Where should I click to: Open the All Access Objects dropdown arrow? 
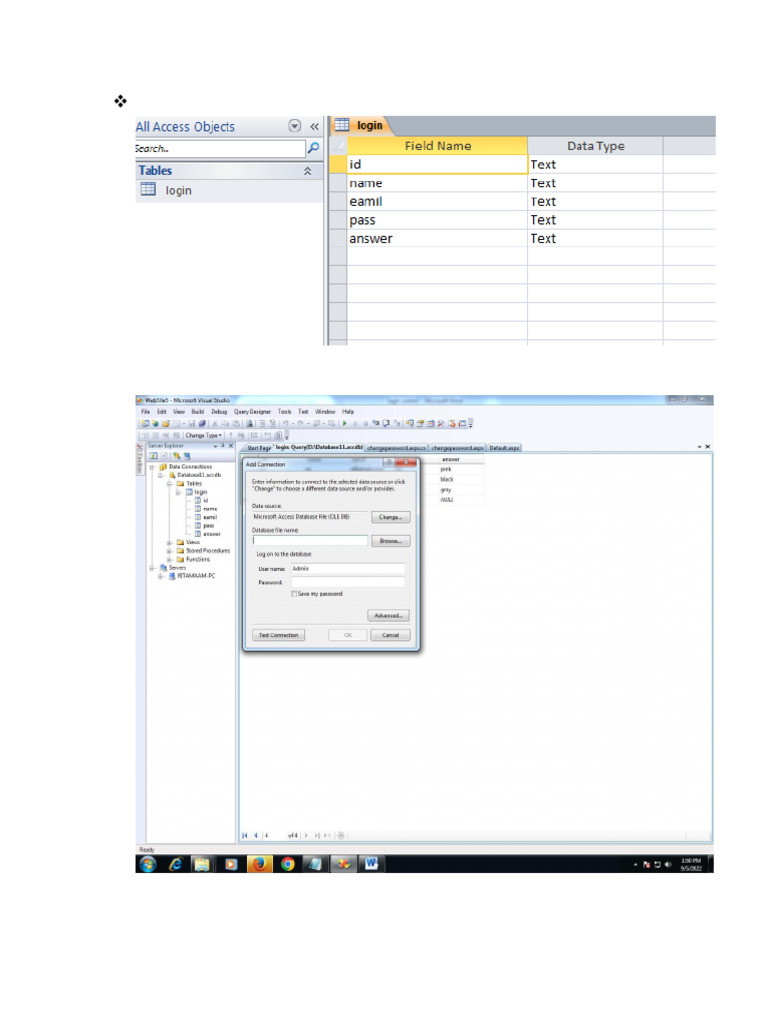(x=294, y=127)
